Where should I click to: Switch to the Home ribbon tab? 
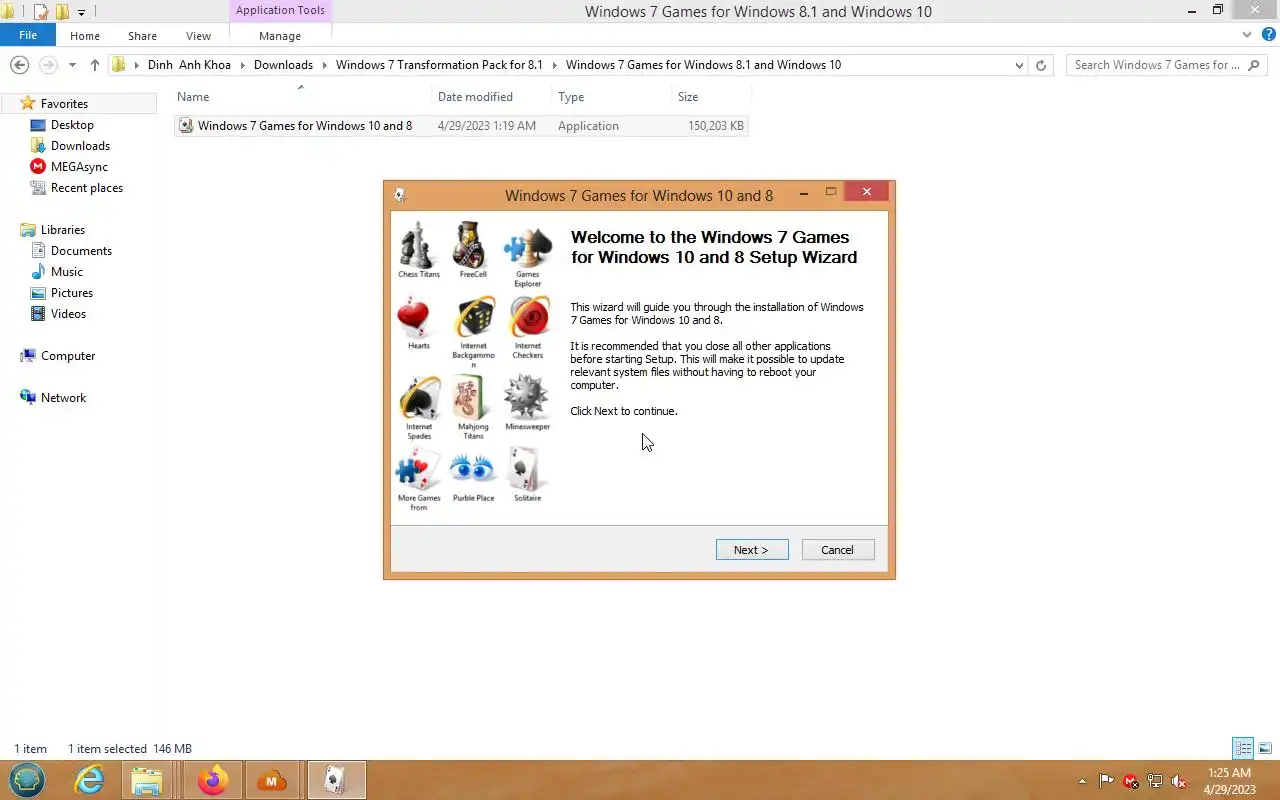click(85, 36)
